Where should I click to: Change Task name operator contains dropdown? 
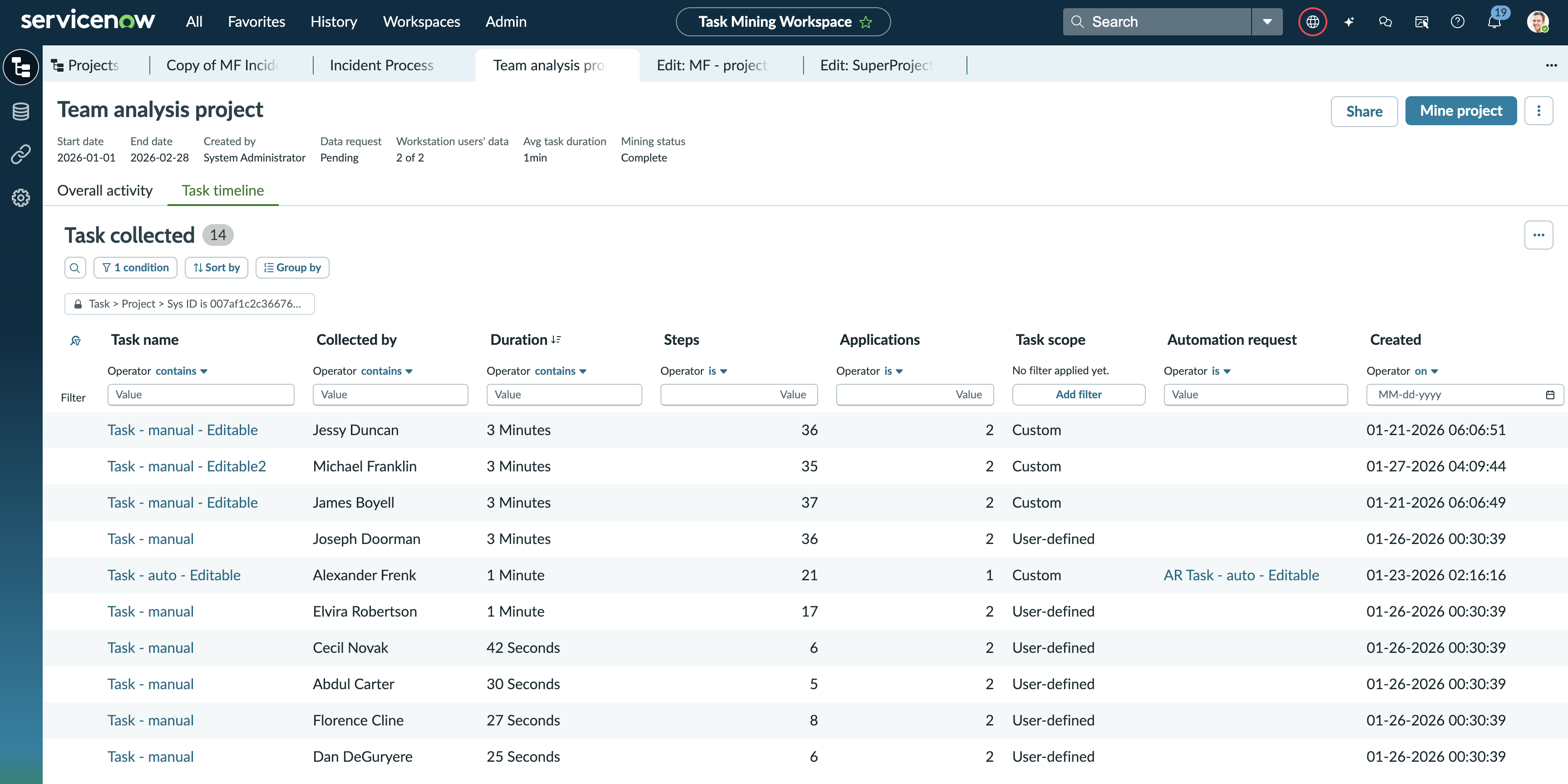[x=182, y=371]
